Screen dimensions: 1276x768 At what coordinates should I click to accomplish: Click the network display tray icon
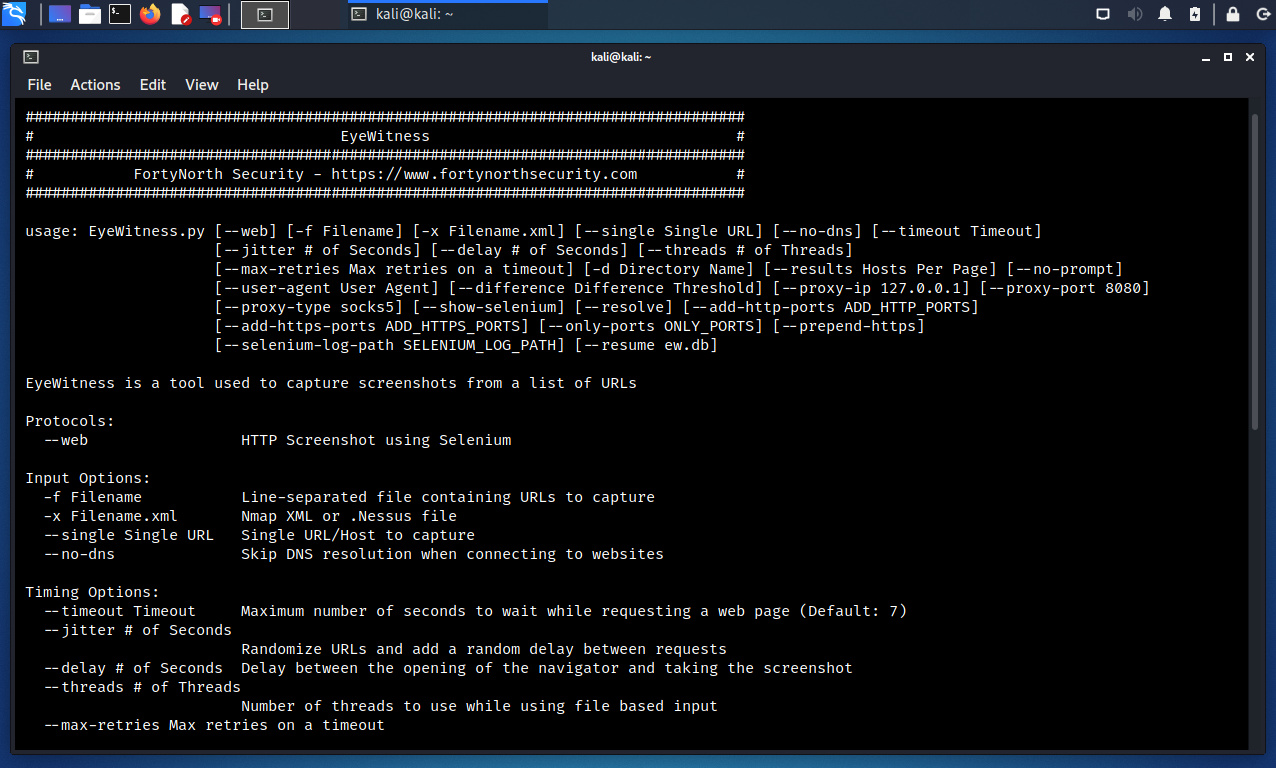[1103, 14]
